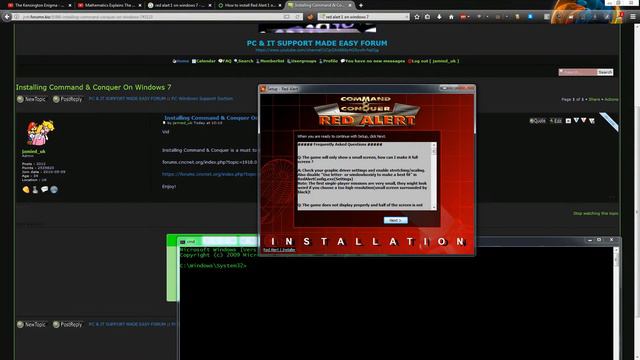
Task: Click the FAQ text box down arrow
Action: [x=433, y=207]
